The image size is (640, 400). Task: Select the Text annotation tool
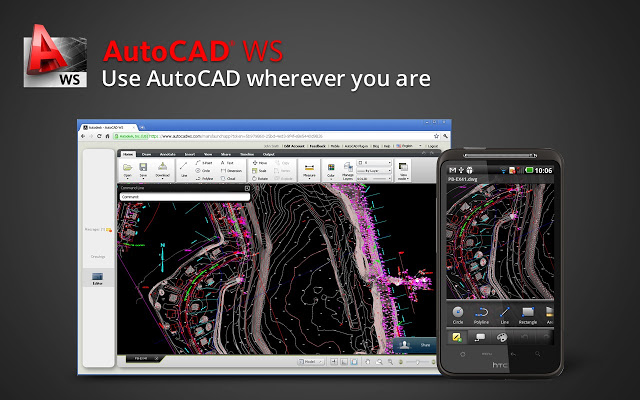(227, 162)
